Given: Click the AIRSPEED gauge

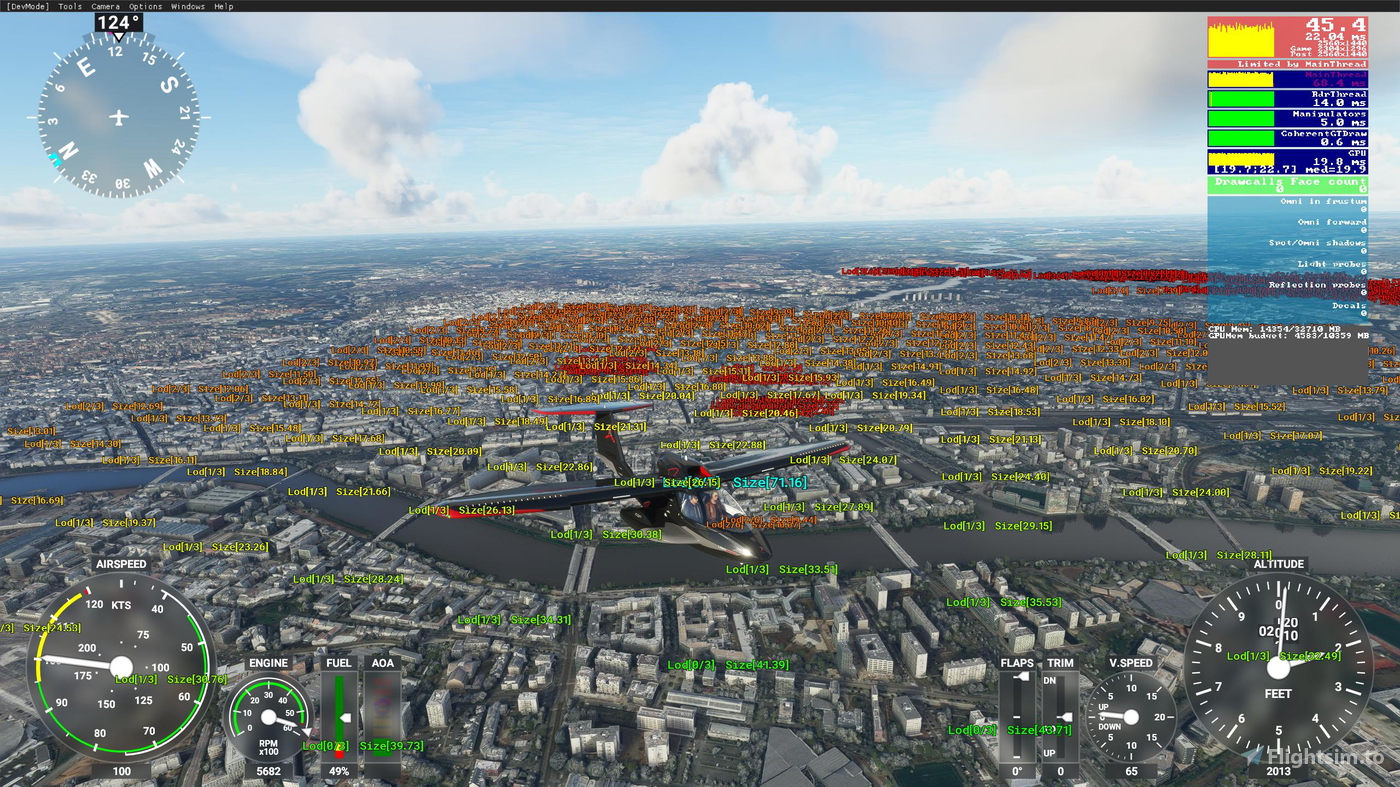Looking at the screenshot, I should 122,665.
